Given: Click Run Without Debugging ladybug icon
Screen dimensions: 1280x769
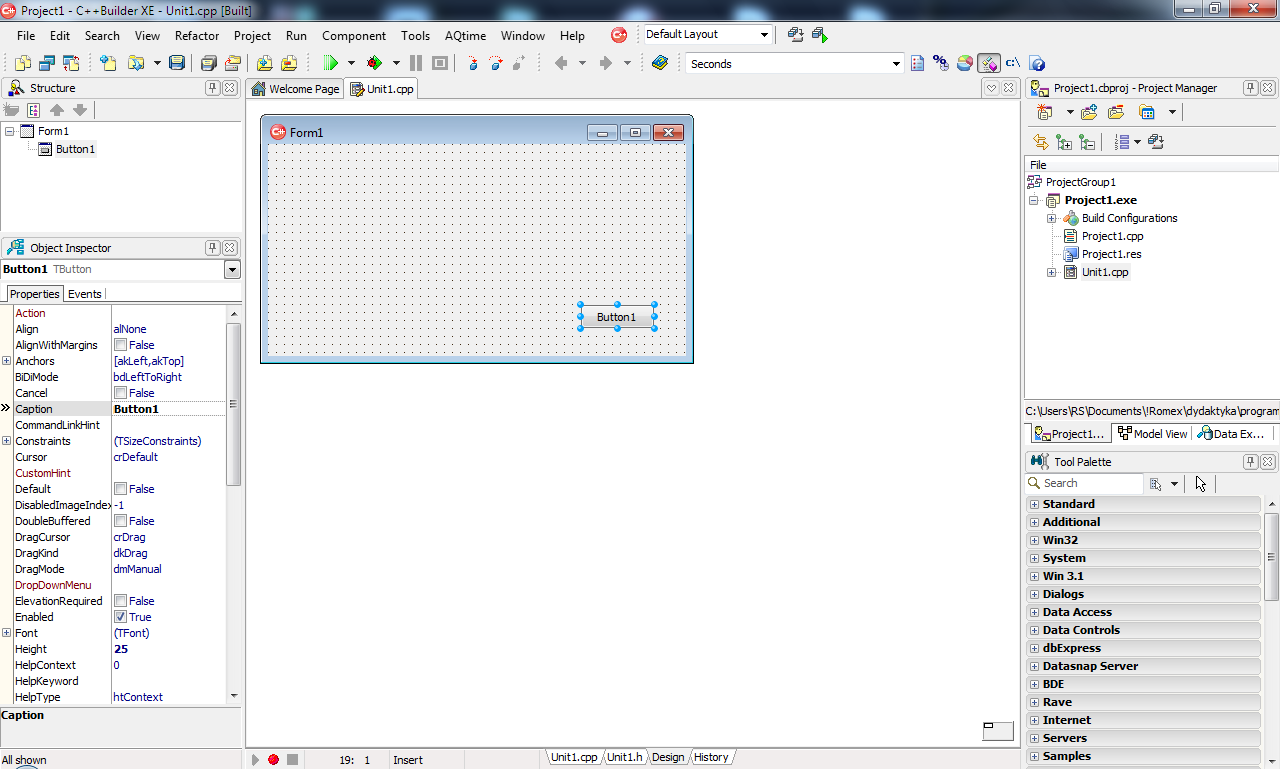Looking at the screenshot, I should click(374, 63).
